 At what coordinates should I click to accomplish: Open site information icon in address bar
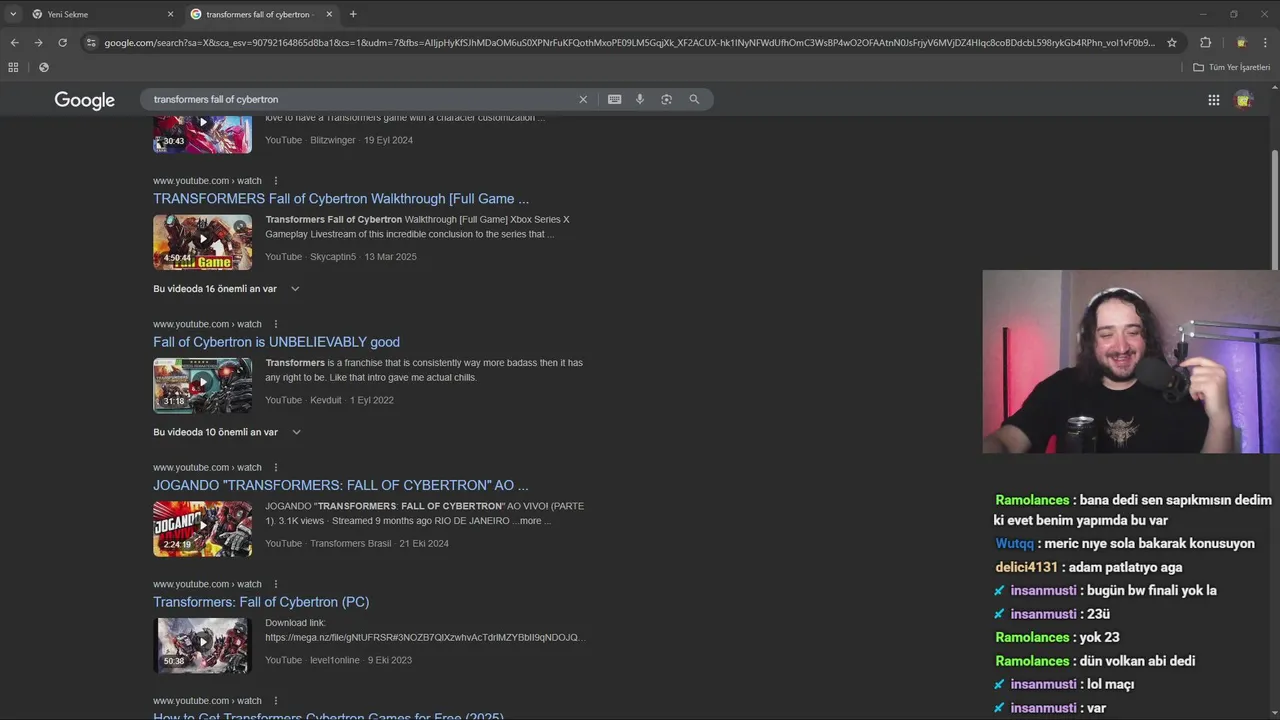pyautogui.click(x=91, y=42)
